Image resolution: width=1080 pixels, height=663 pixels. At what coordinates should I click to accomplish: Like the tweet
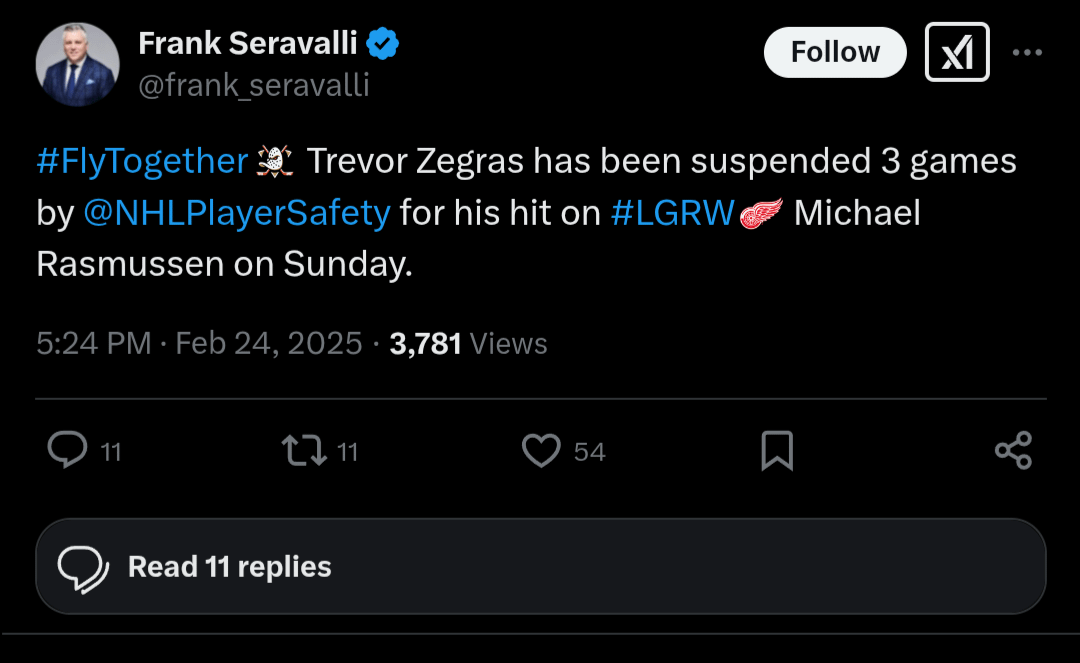pos(540,451)
